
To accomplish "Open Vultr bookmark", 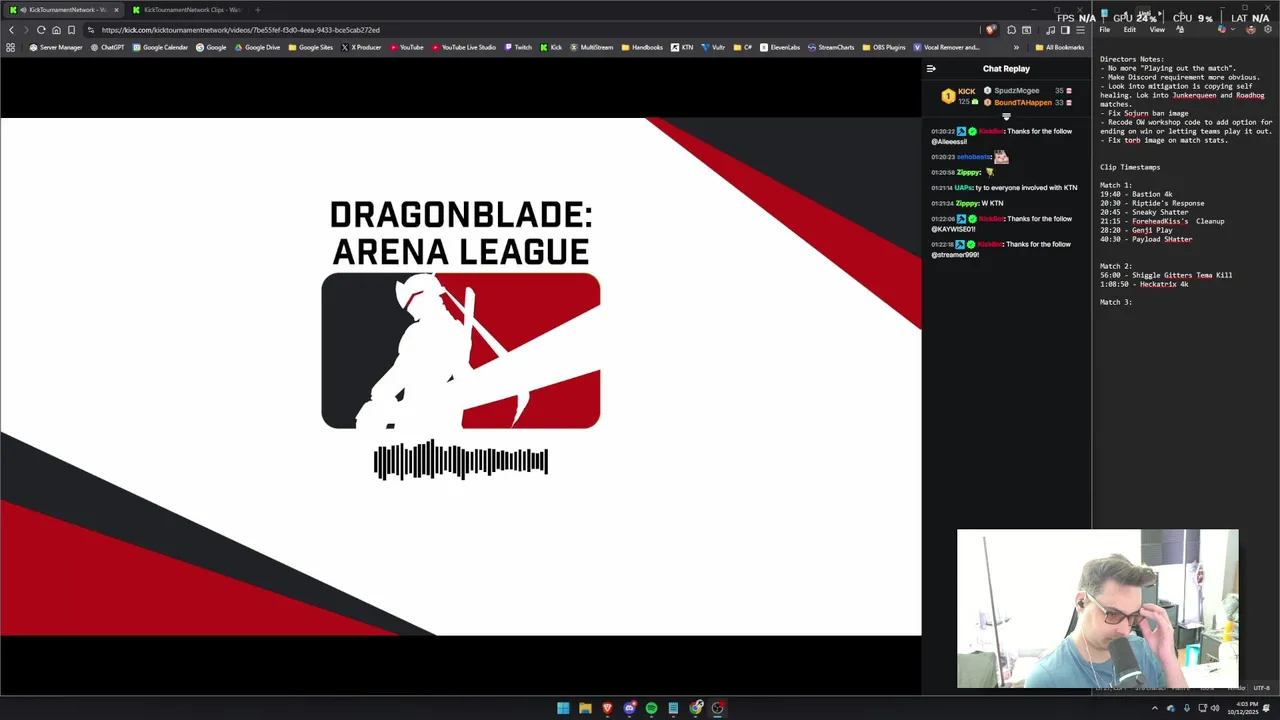I will tap(713, 47).
